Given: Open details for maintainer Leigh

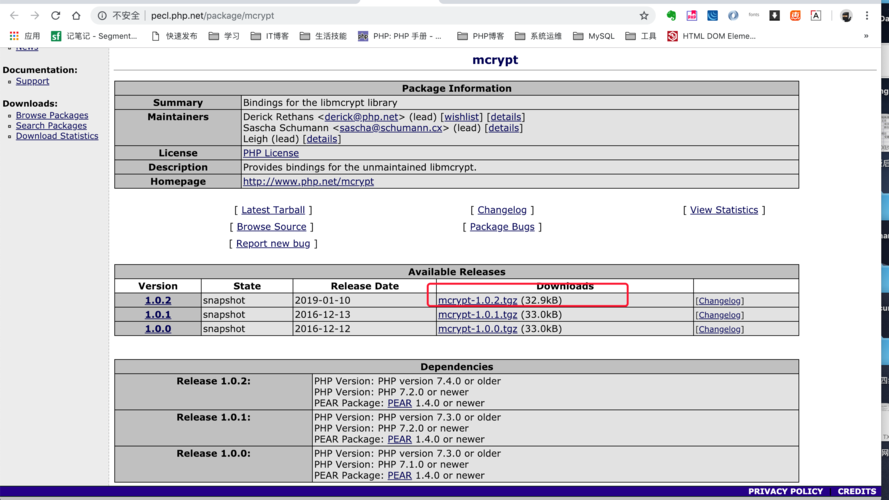Looking at the screenshot, I should point(321,139).
